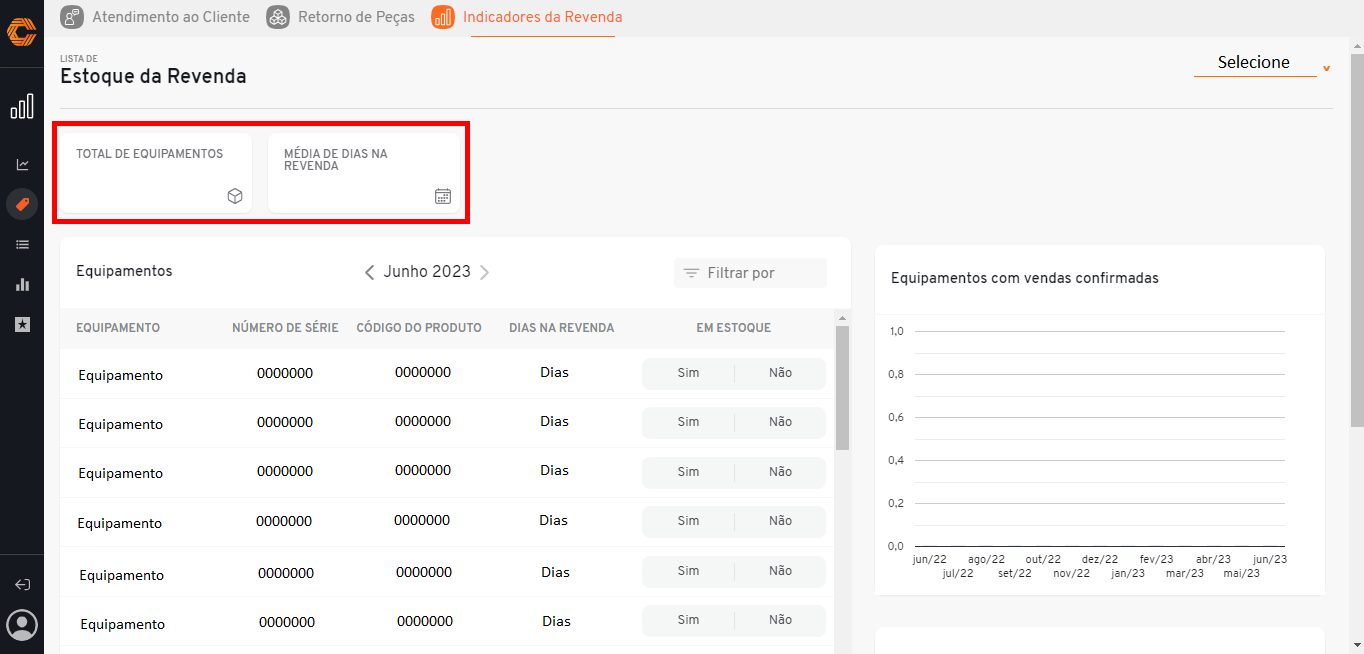Click the up arrow of equipment table scrollbar

(842, 318)
